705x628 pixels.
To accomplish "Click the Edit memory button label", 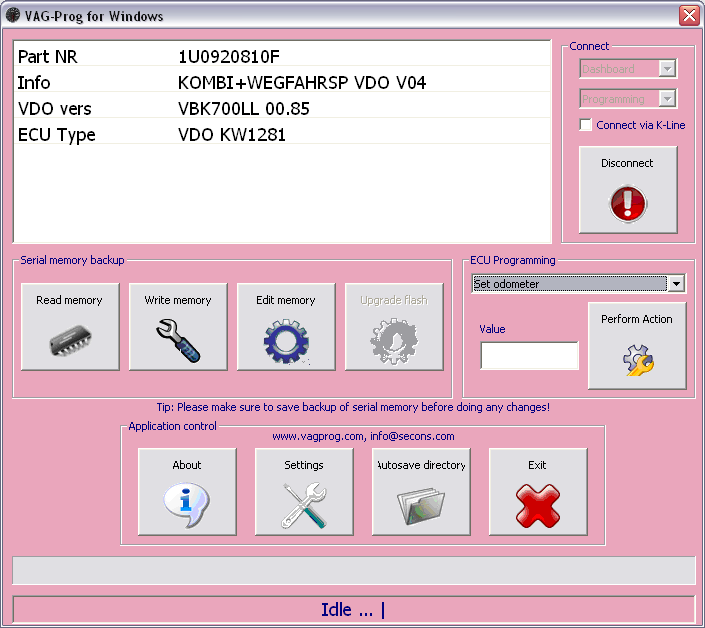I will tap(286, 300).
